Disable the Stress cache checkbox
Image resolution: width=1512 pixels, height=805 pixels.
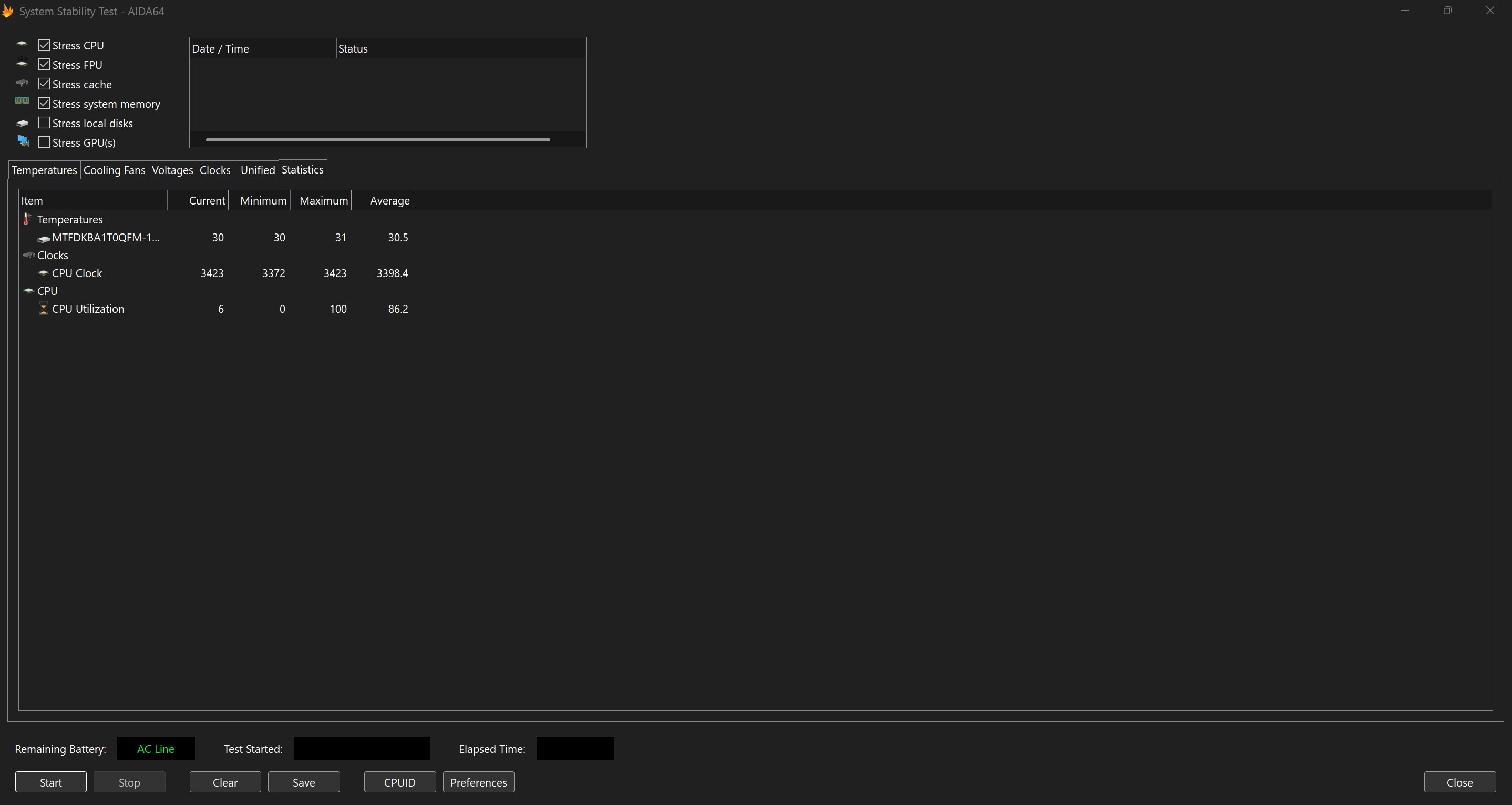44,84
